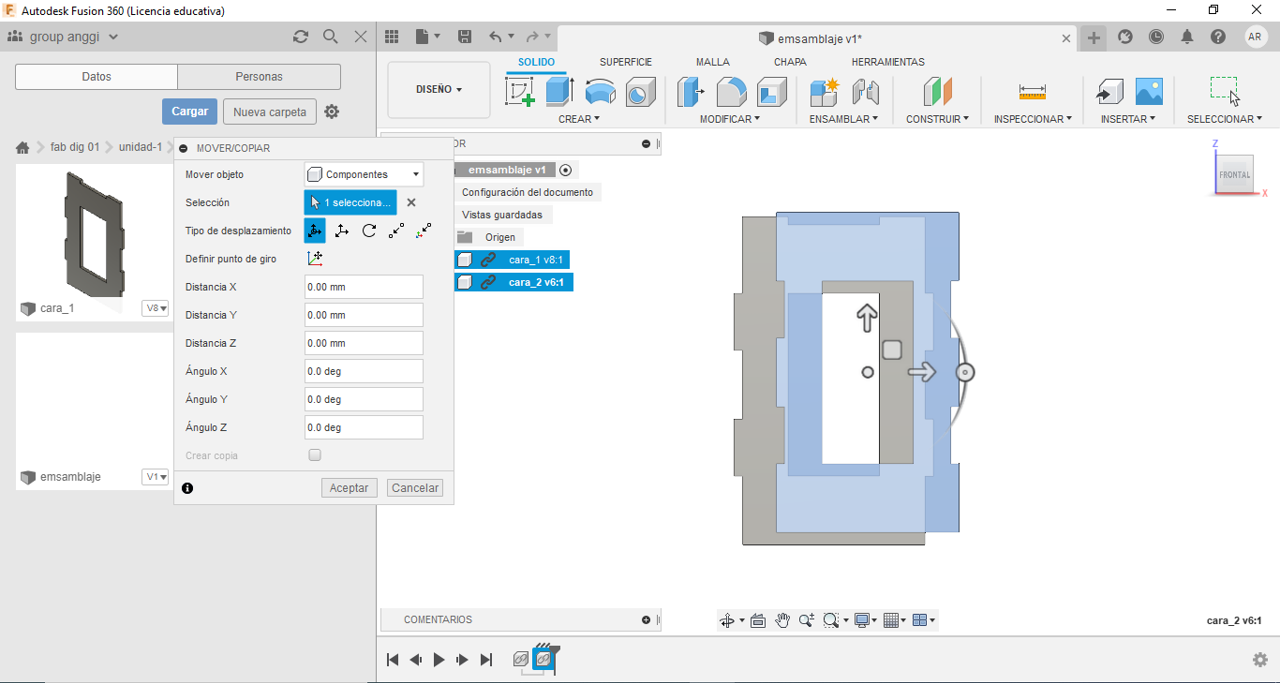Open the data panel grid icon
This screenshot has height=683, width=1280.
point(392,37)
